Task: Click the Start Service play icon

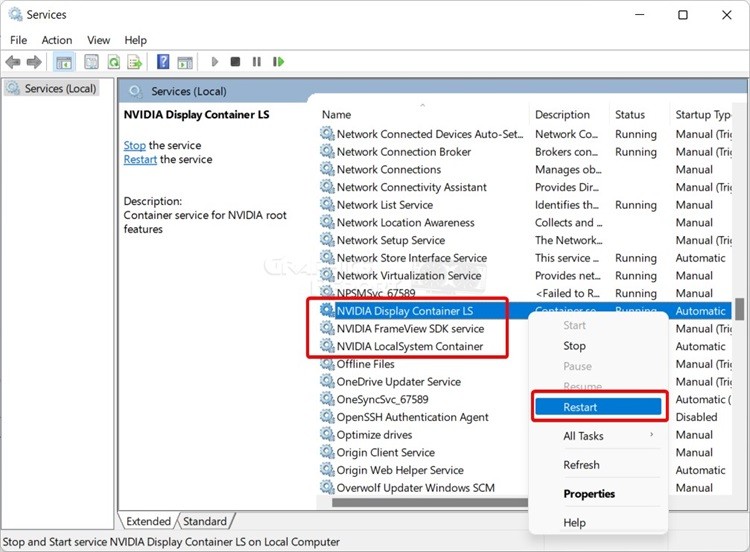Action: click(215, 62)
